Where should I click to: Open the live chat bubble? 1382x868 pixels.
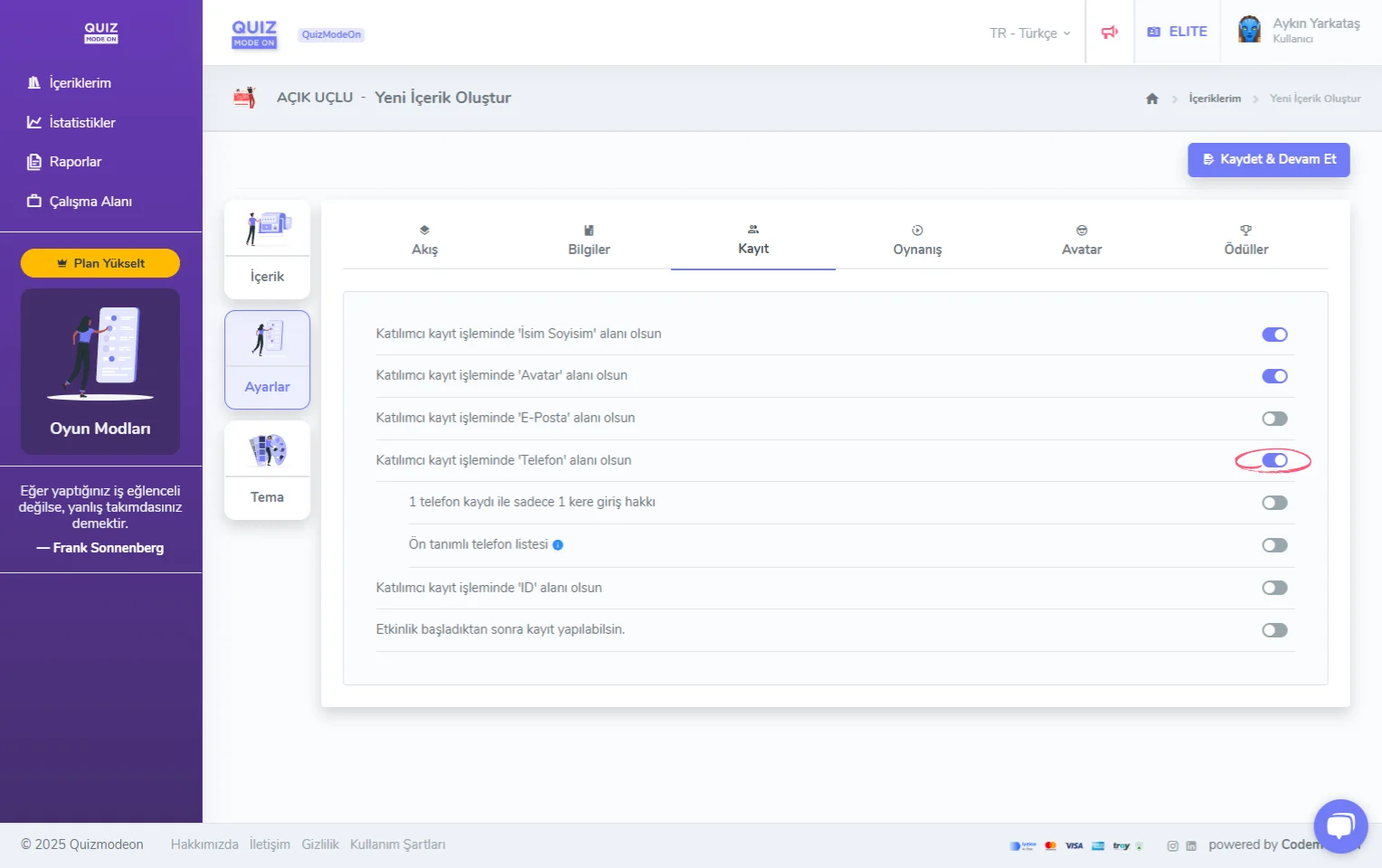pyautogui.click(x=1340, y=826)
